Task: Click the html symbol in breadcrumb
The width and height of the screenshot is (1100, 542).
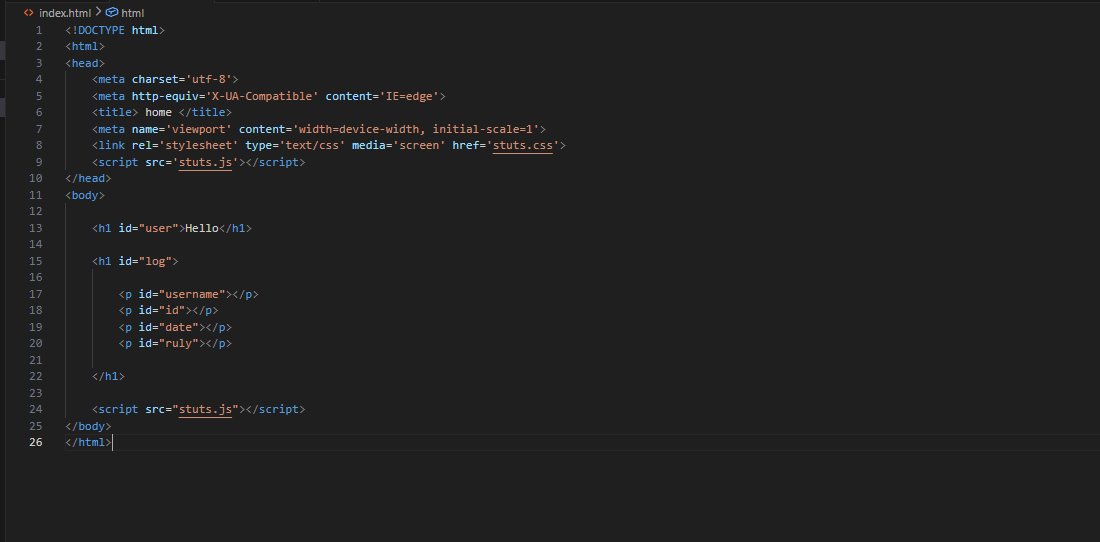Action: [133, 13]
